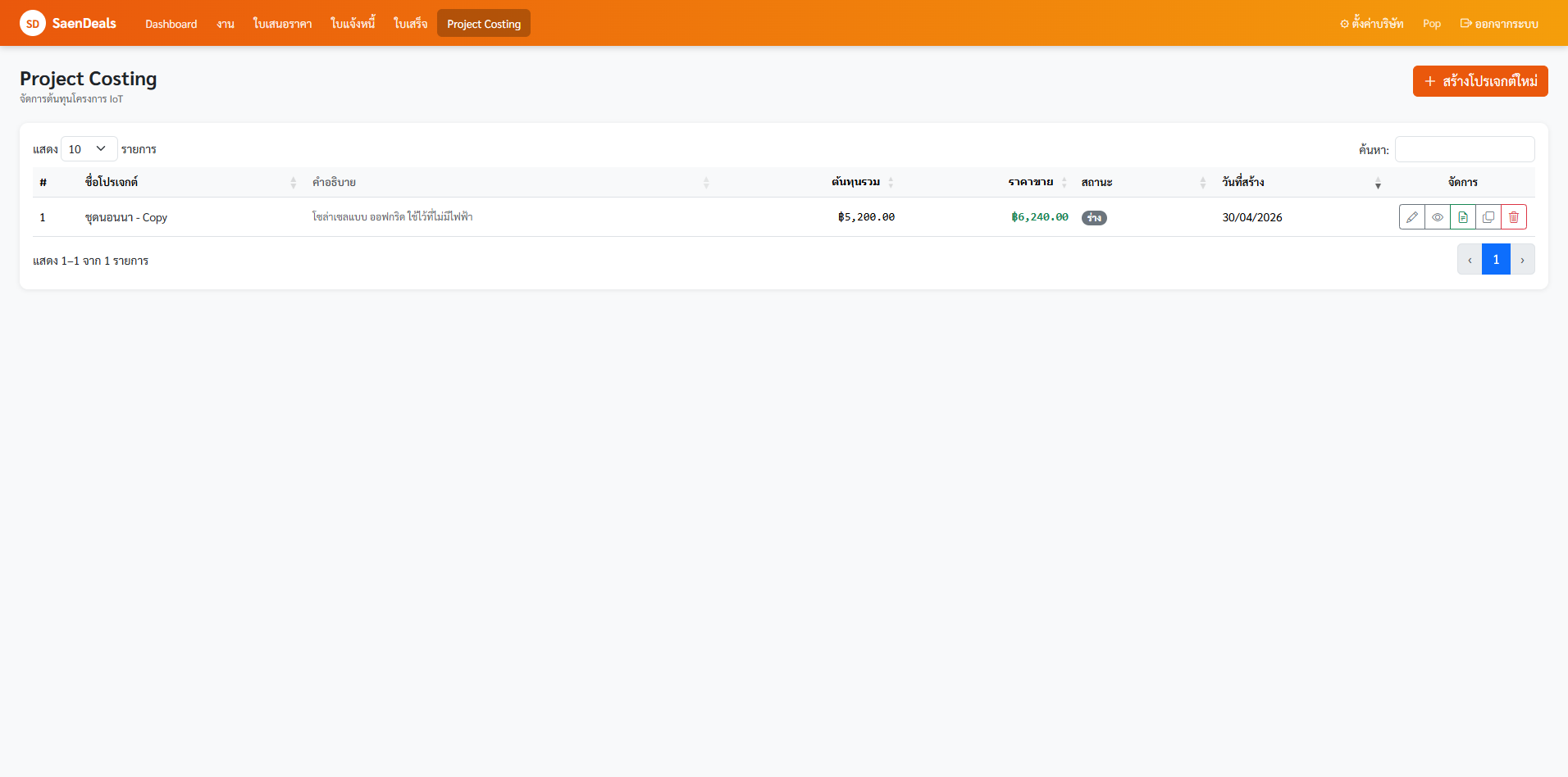Click the ค้นหา search input field

pos(1465,149)
